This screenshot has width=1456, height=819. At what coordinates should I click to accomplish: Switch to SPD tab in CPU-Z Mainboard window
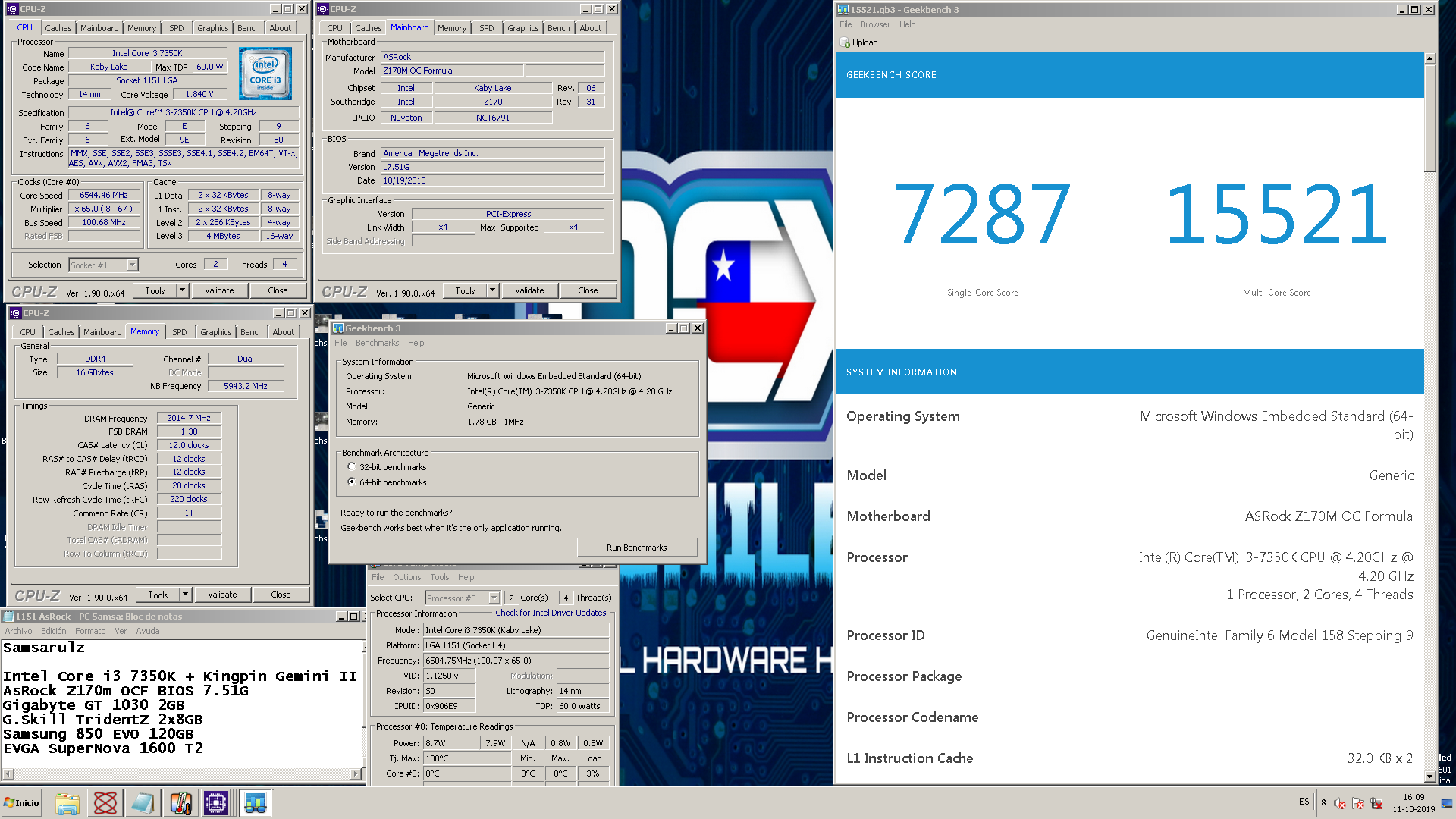[x=487, y=28]
